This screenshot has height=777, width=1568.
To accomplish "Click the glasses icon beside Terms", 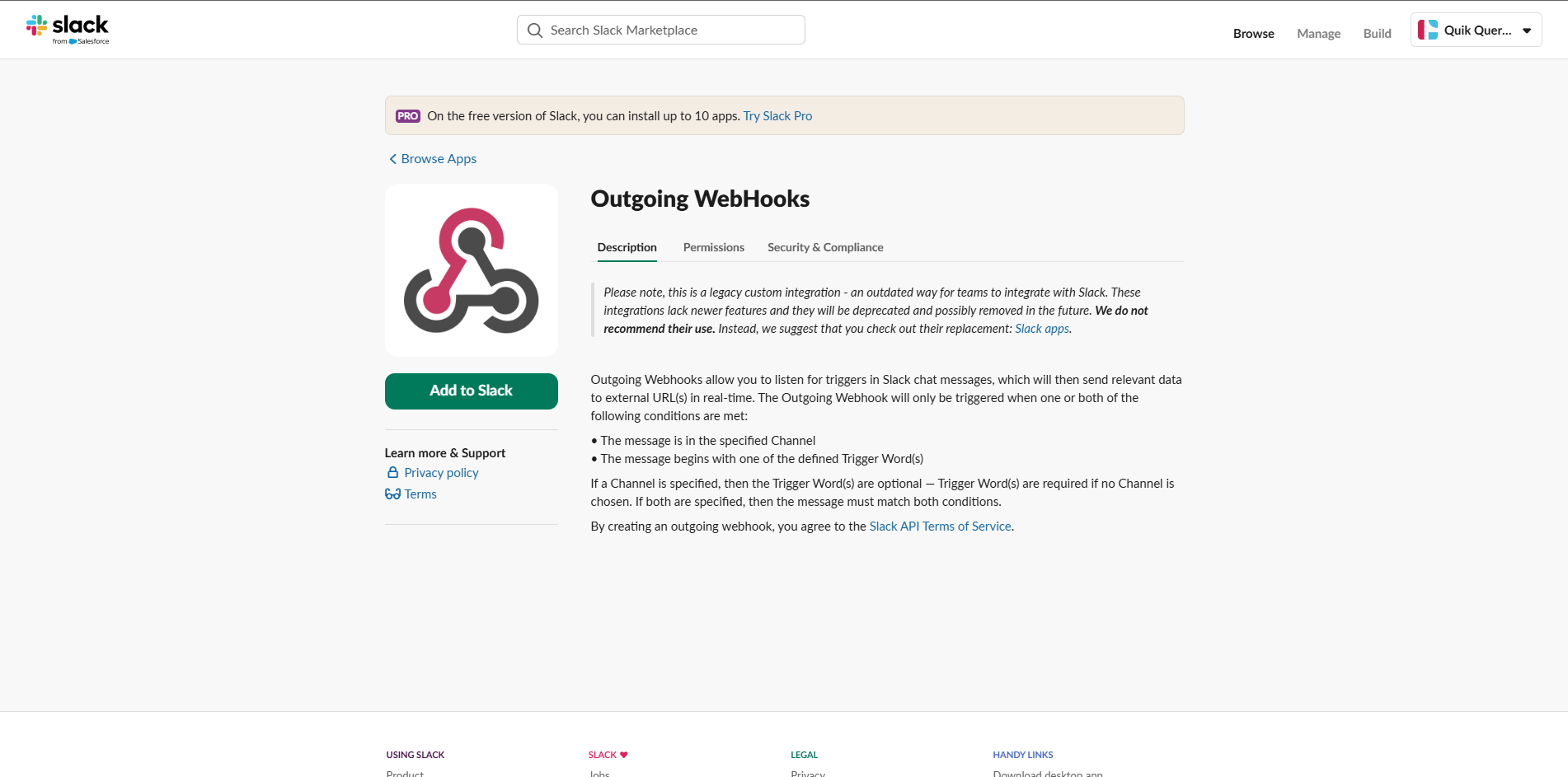I will click(x=392, y=494).
